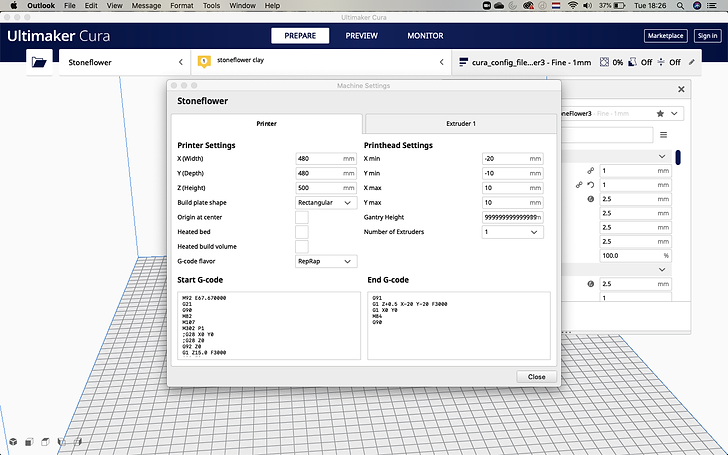Click the star icon in profile selector

(x=660, y=113)
